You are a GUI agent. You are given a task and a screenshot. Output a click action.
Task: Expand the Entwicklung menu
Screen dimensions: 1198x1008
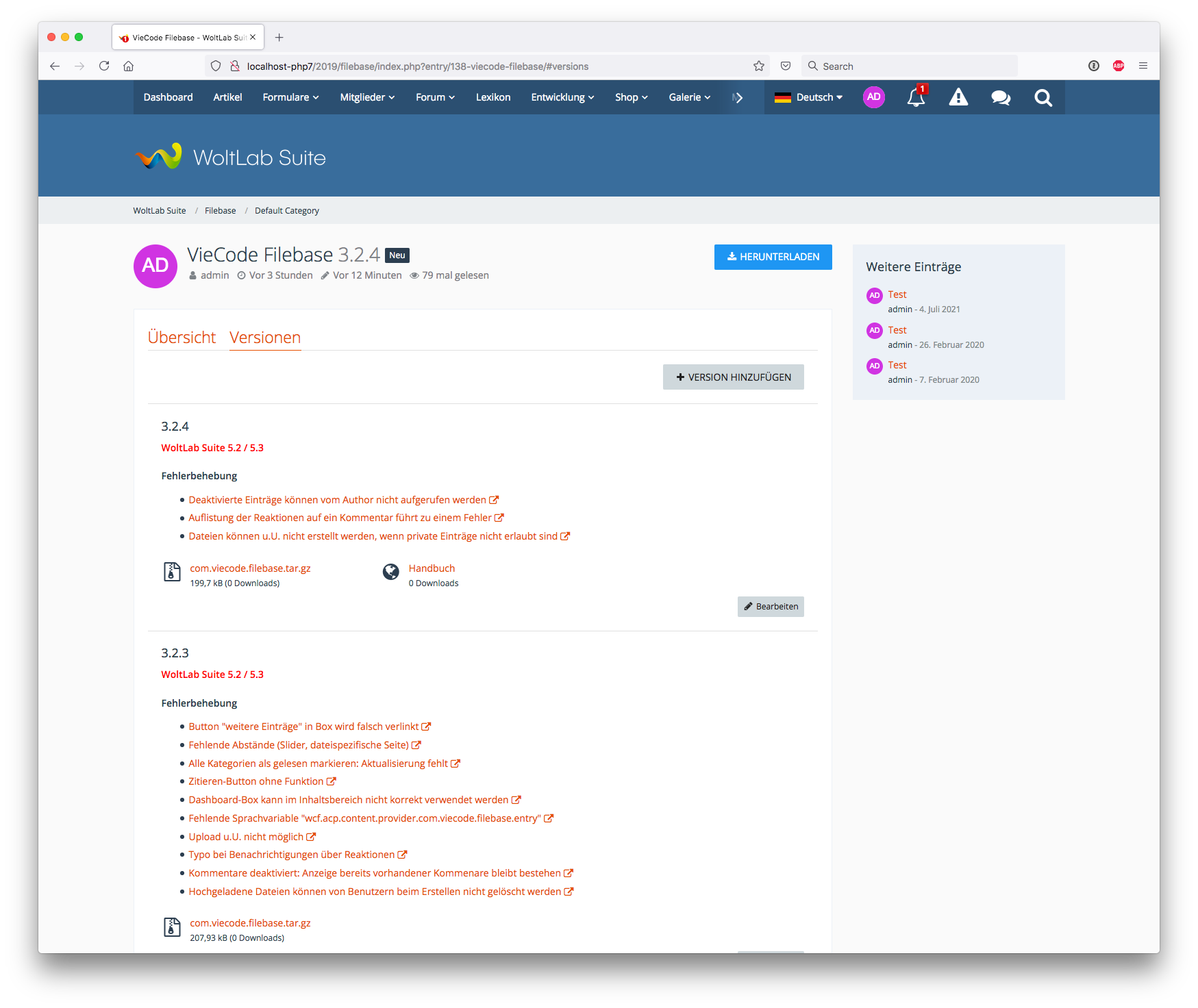562,97
